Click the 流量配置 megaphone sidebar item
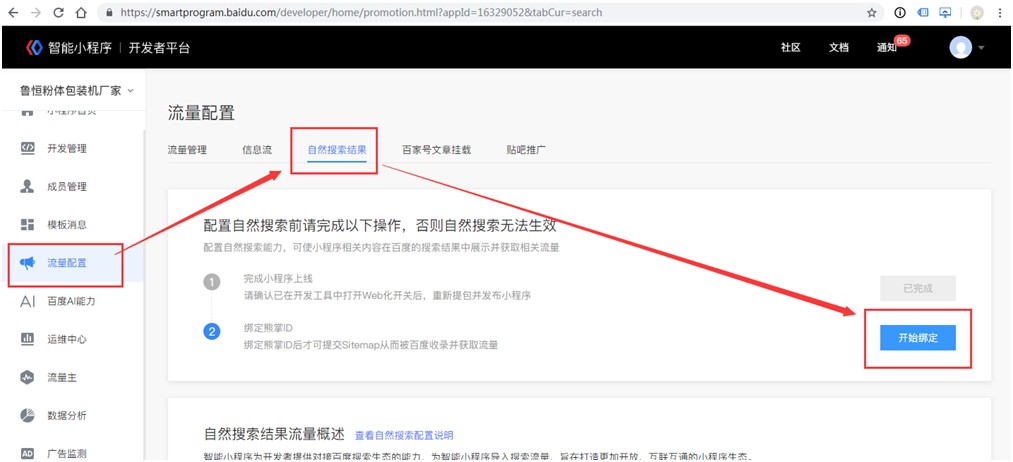Screen dimensions: 1013x462 coord(66,263)
